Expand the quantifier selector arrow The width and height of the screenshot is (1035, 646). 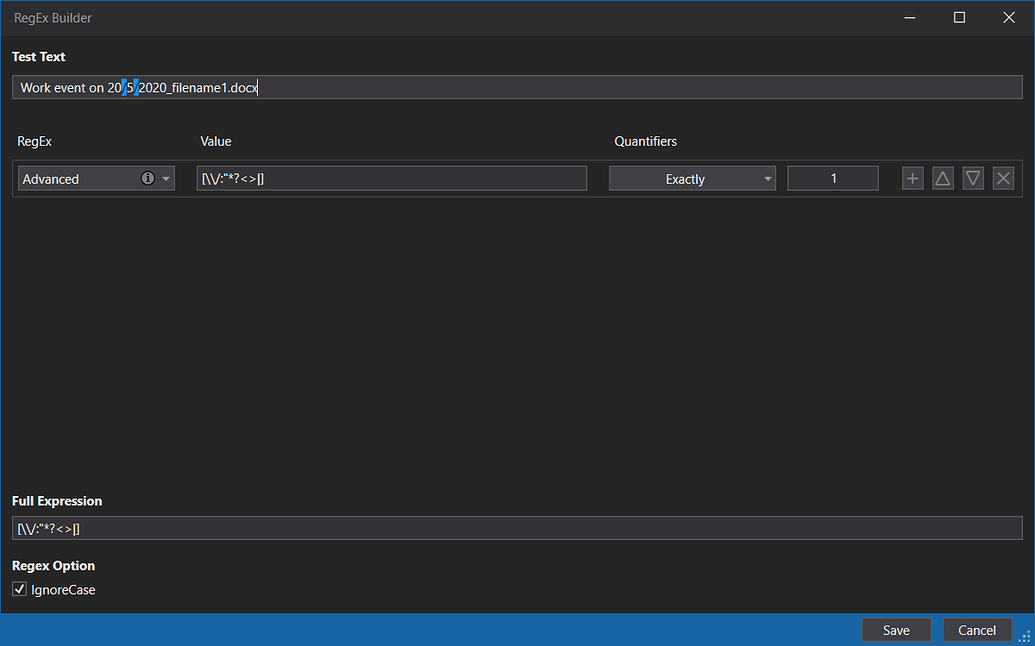[x=767, y=178]
